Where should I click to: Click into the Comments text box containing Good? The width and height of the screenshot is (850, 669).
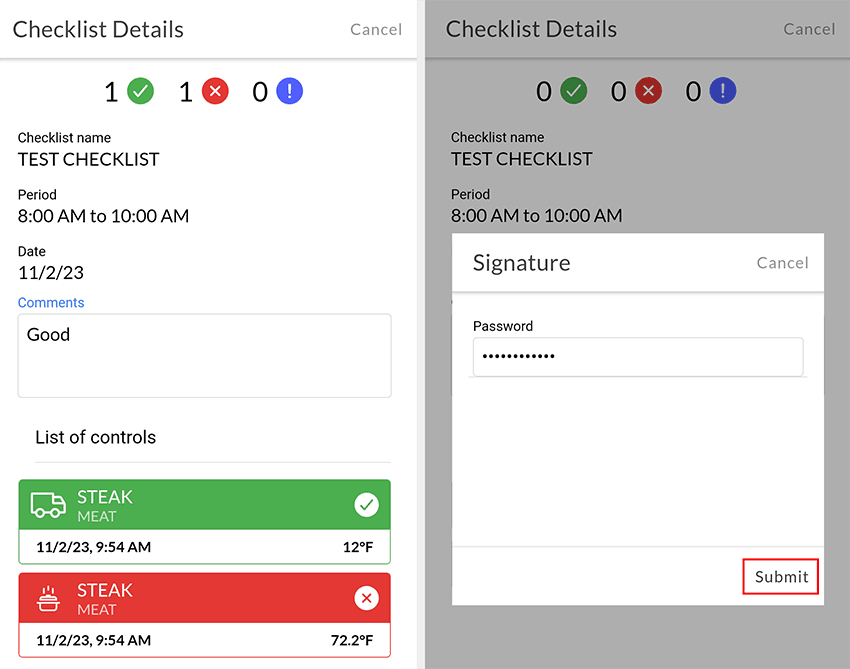point(204,356)
